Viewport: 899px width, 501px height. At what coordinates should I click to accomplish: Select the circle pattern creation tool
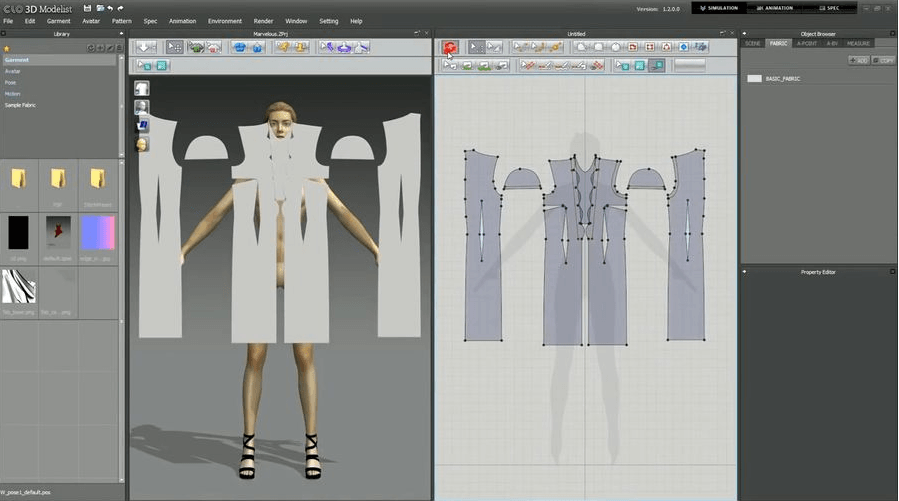(616, 47)
